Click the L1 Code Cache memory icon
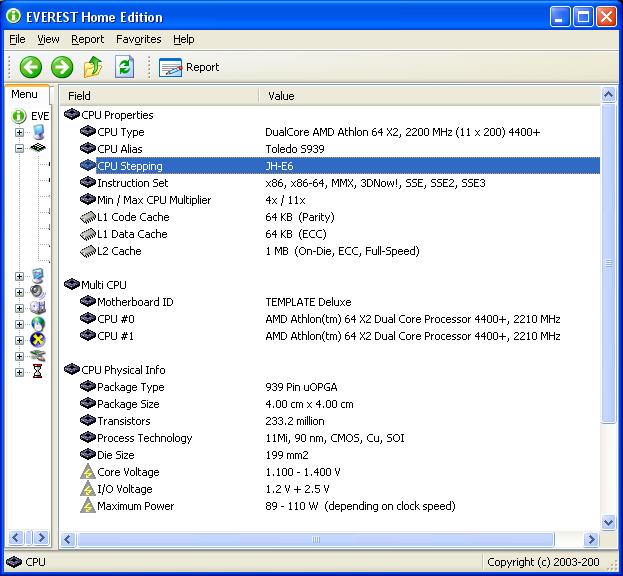623x576 pixels. tap(88, 217)
